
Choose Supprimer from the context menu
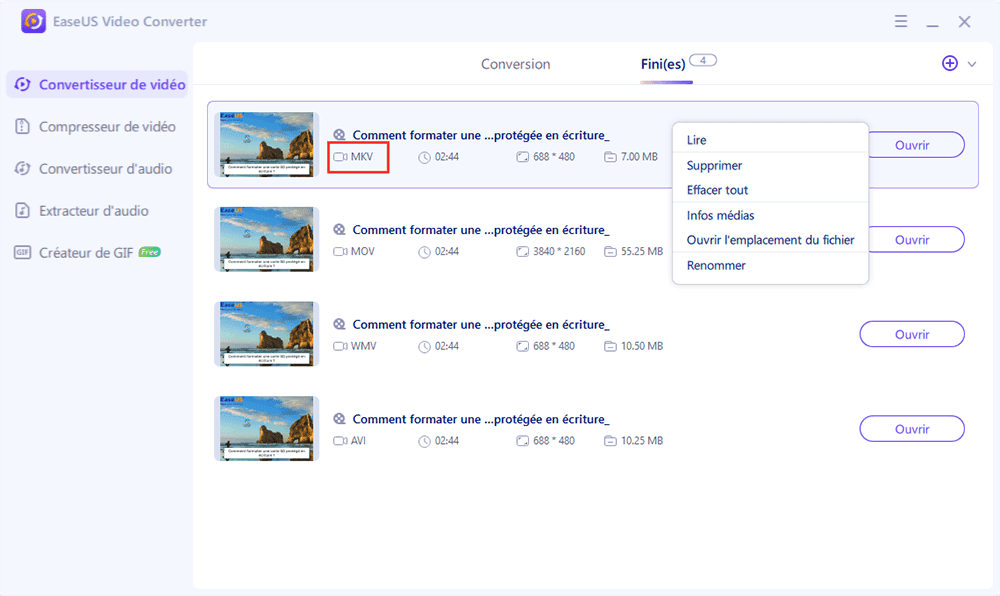714,166
